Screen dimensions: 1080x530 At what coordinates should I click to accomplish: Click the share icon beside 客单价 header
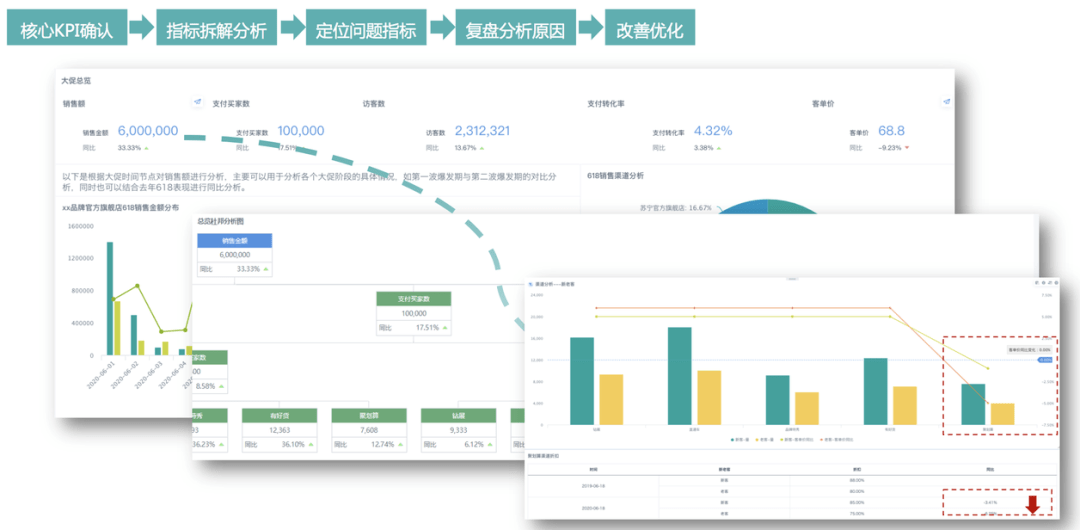946,102
